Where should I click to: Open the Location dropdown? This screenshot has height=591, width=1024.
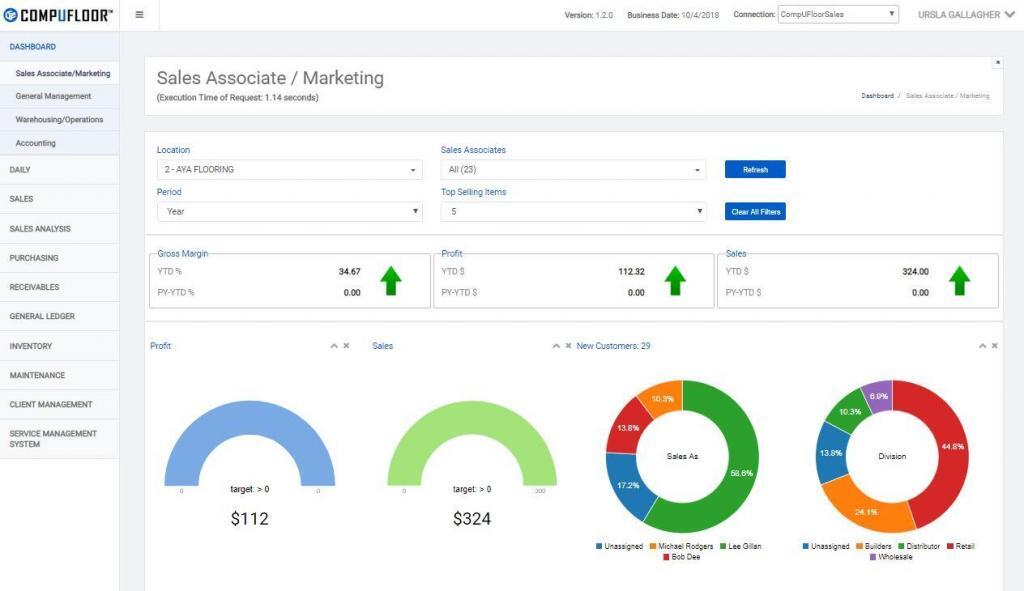[x=288, y=169]
